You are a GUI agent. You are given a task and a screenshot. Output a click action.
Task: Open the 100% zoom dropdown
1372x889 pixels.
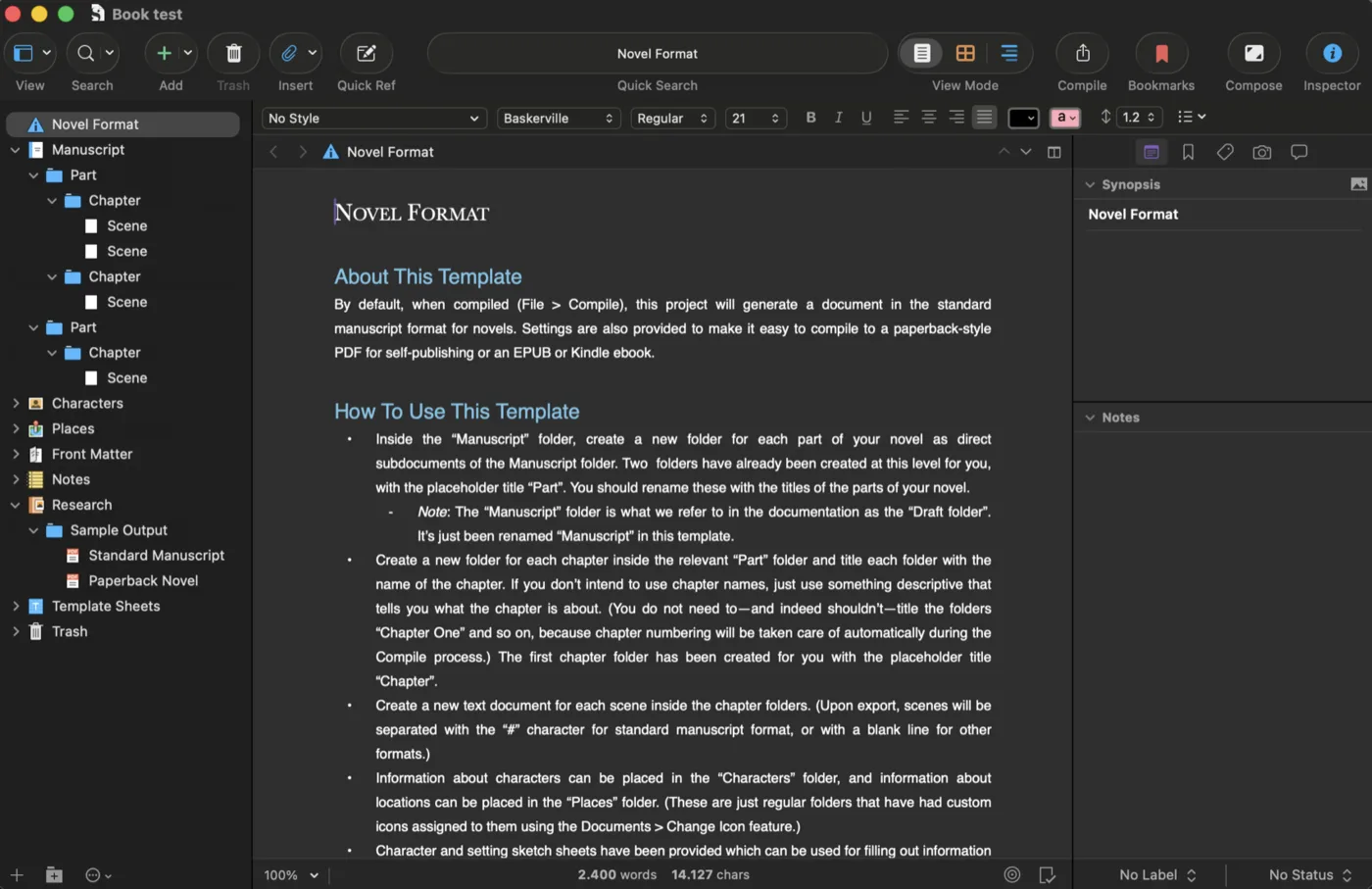[291, 875]
